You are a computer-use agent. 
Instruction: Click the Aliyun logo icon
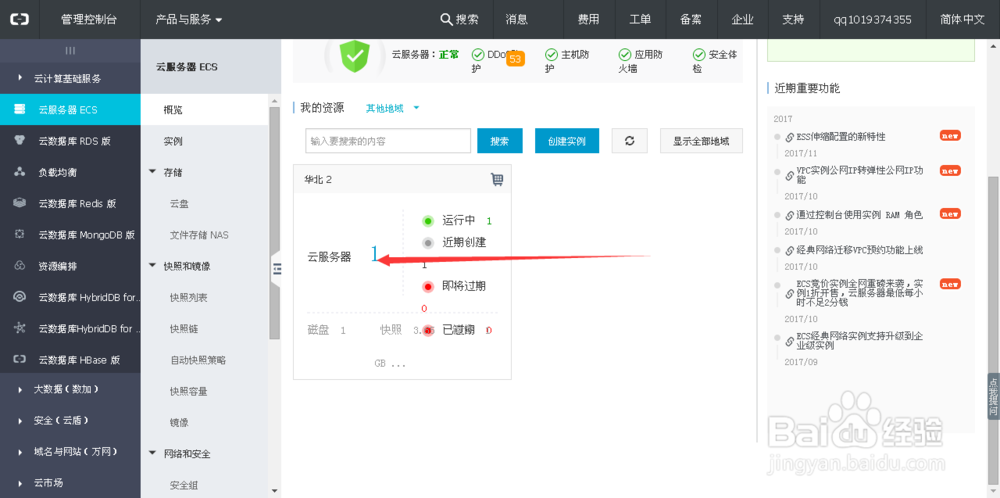pos(19,19)
